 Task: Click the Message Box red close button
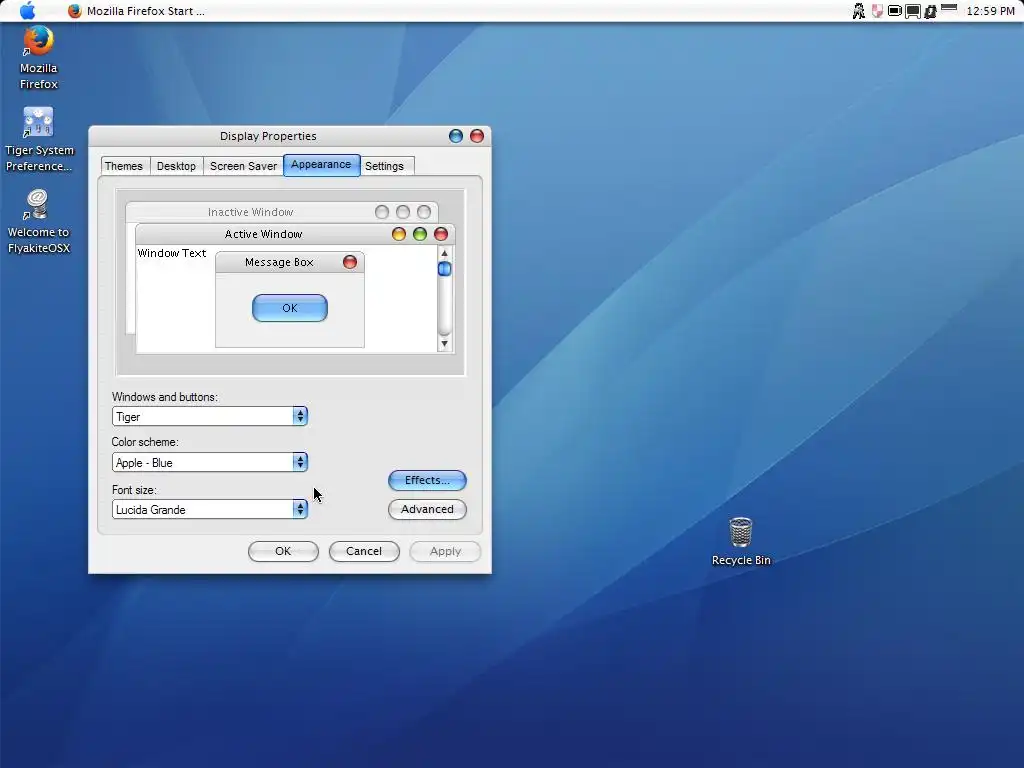click(350, 262)
